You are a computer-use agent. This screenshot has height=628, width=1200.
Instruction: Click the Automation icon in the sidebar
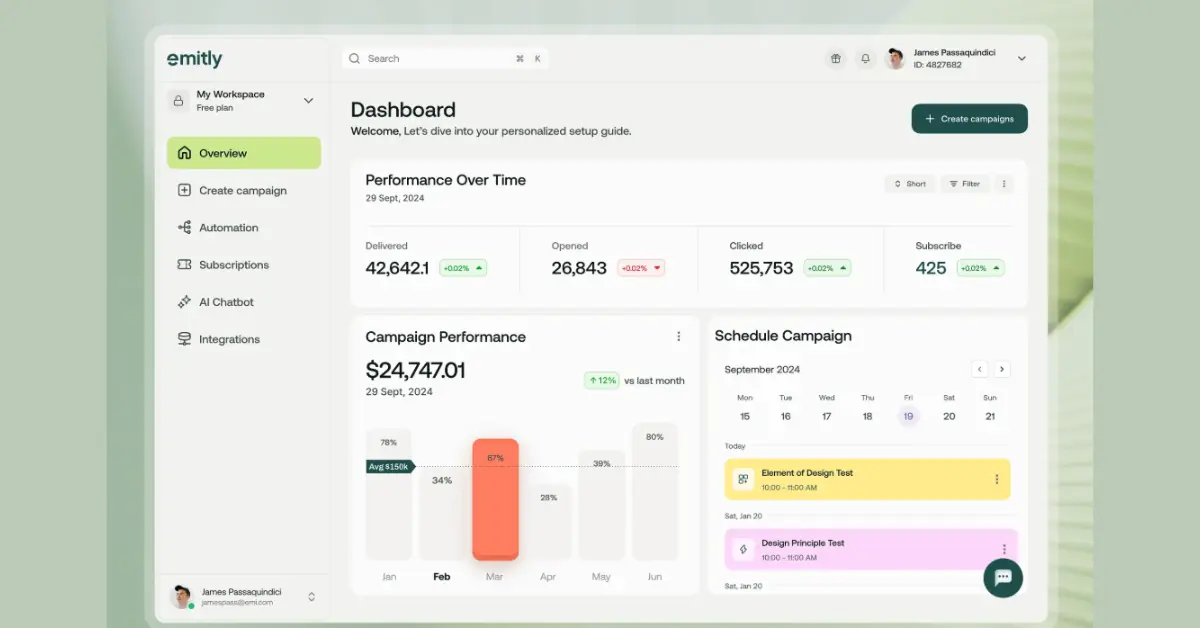[x=184, y=227]
